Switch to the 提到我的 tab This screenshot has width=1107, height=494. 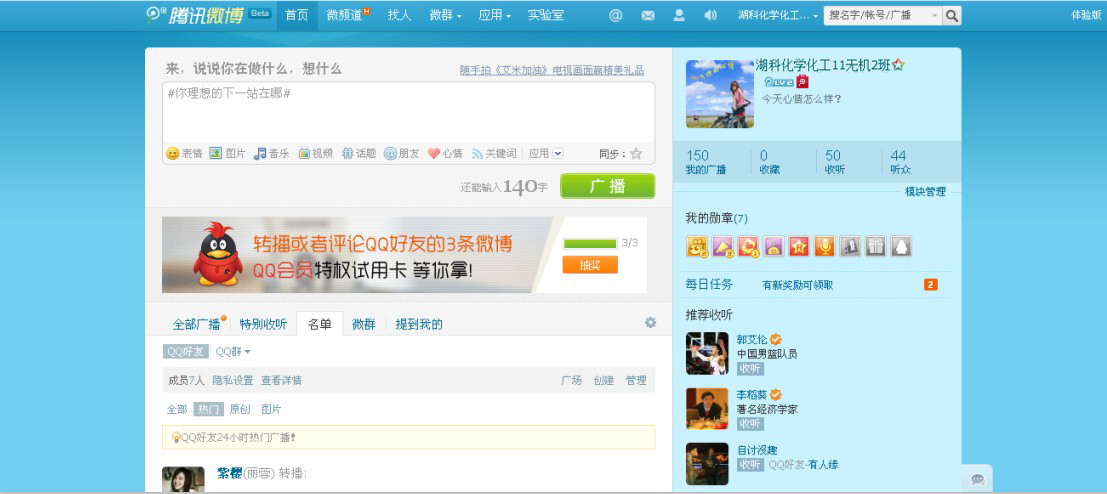pyautogui.click(x=419, y=325)
